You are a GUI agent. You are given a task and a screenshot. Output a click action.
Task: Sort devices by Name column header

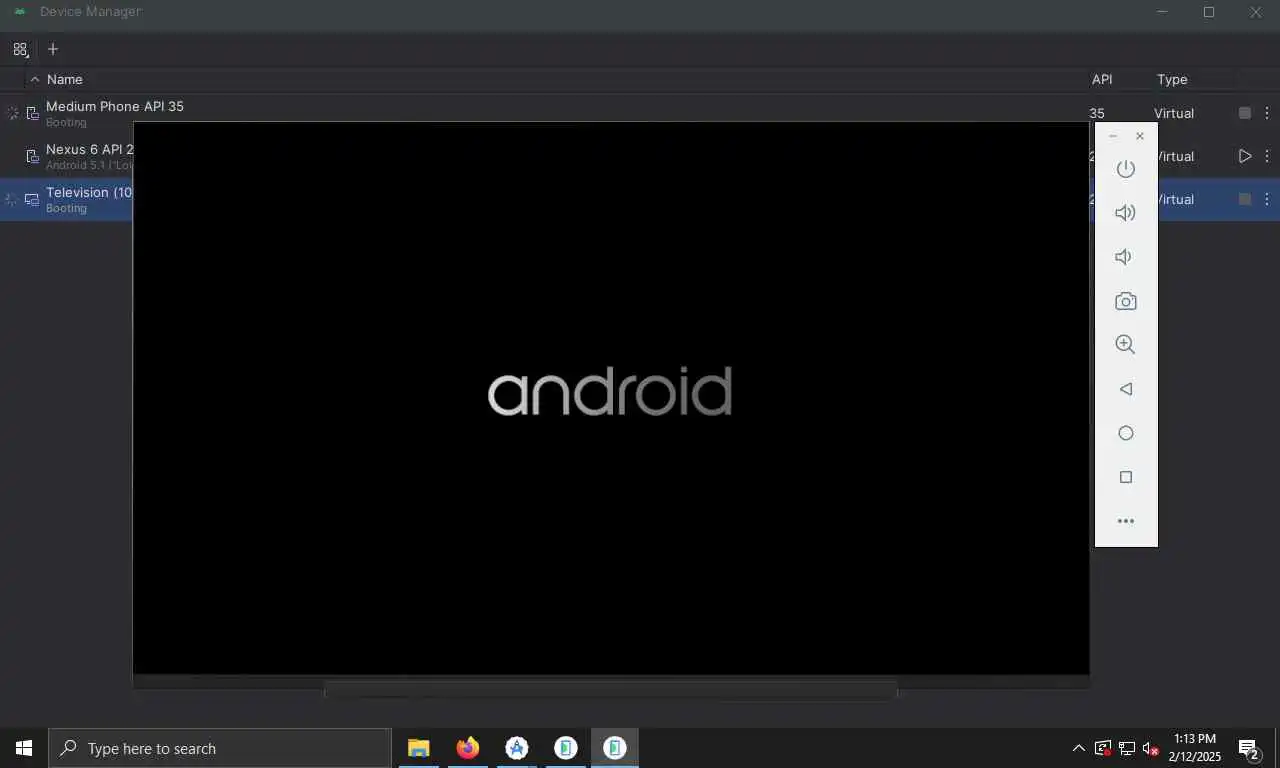tap(65, 79)
